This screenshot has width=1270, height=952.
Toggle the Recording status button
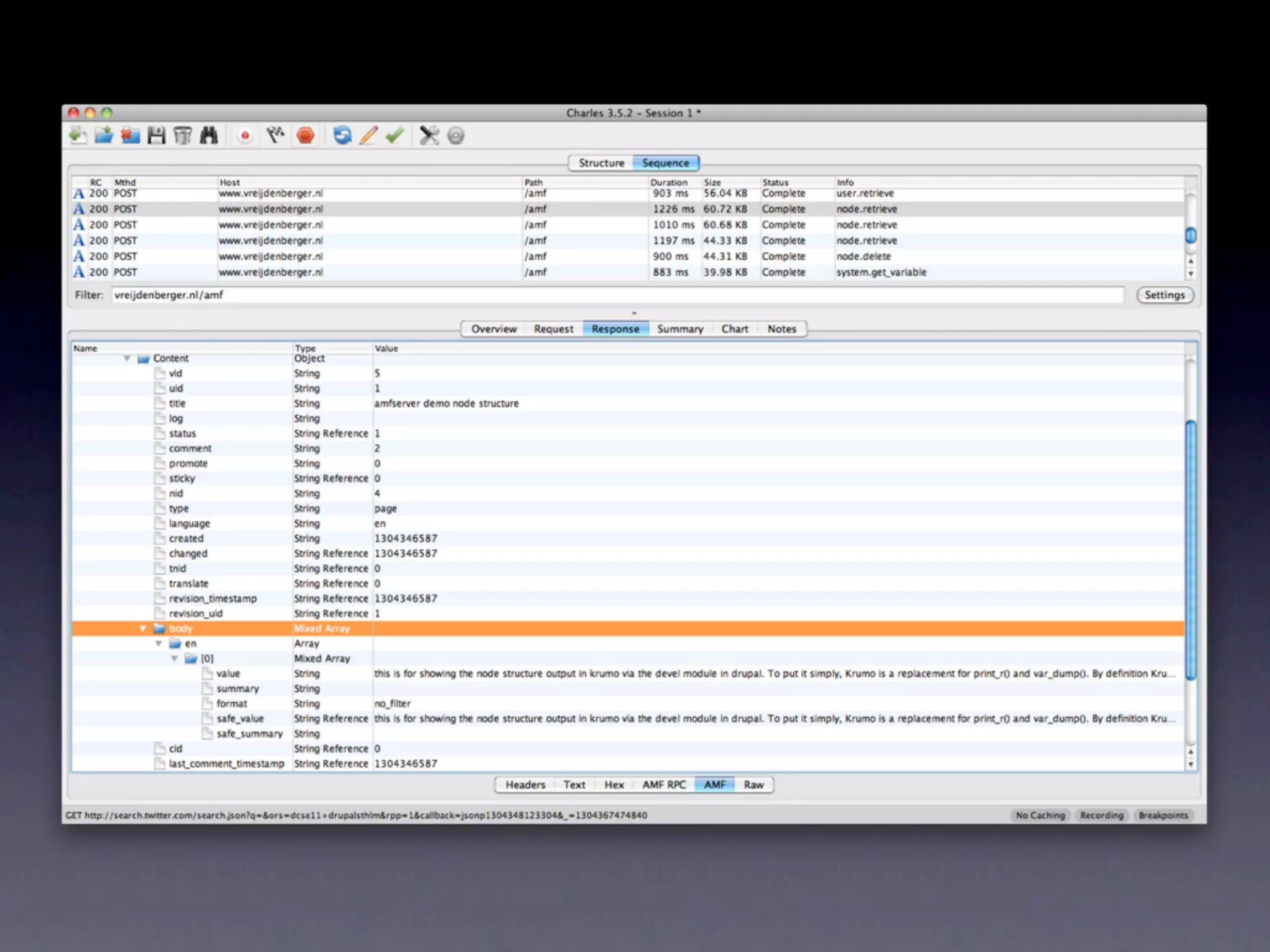tap(1101, 815)
